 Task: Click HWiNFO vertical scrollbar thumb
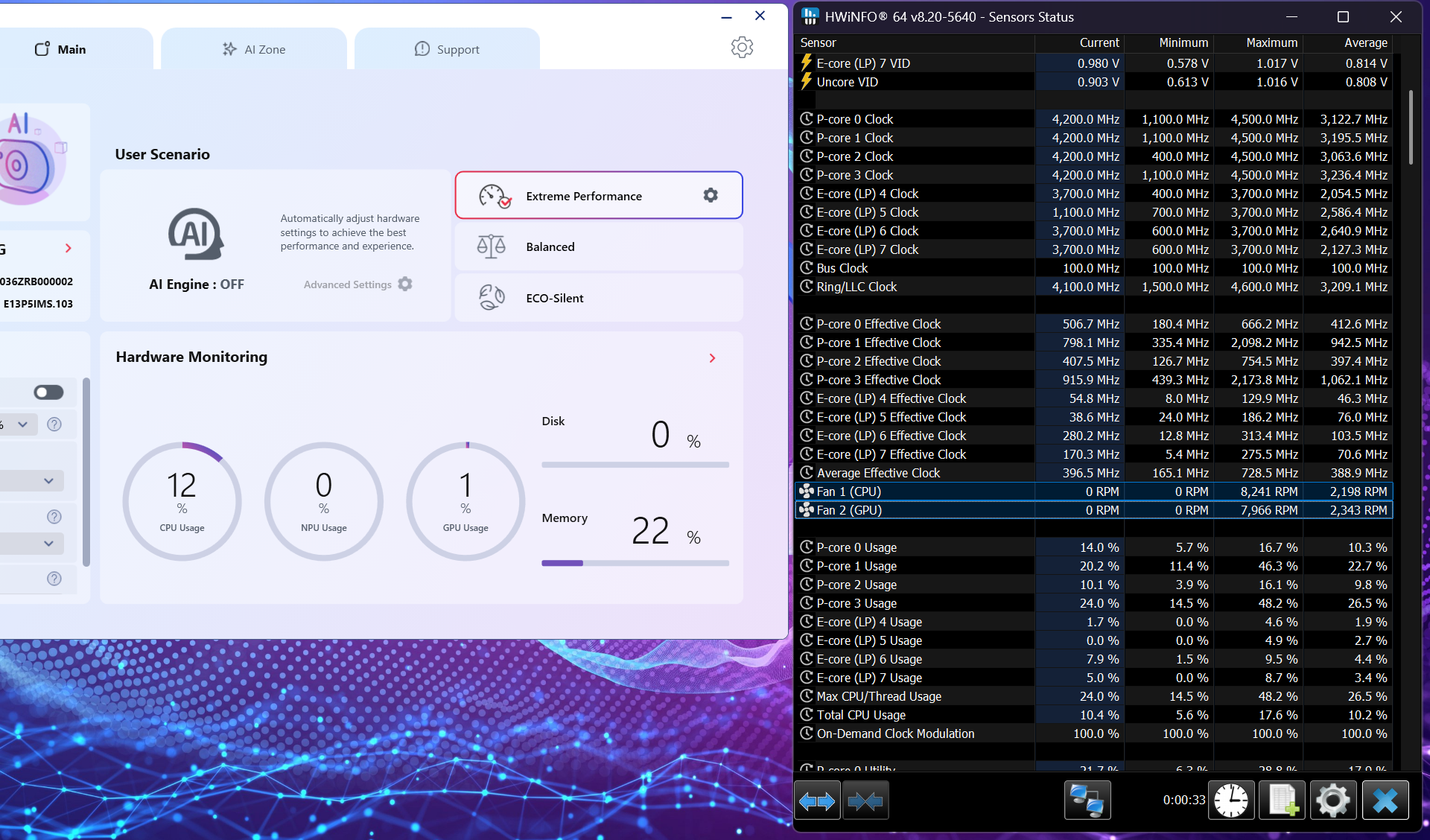1411,127
